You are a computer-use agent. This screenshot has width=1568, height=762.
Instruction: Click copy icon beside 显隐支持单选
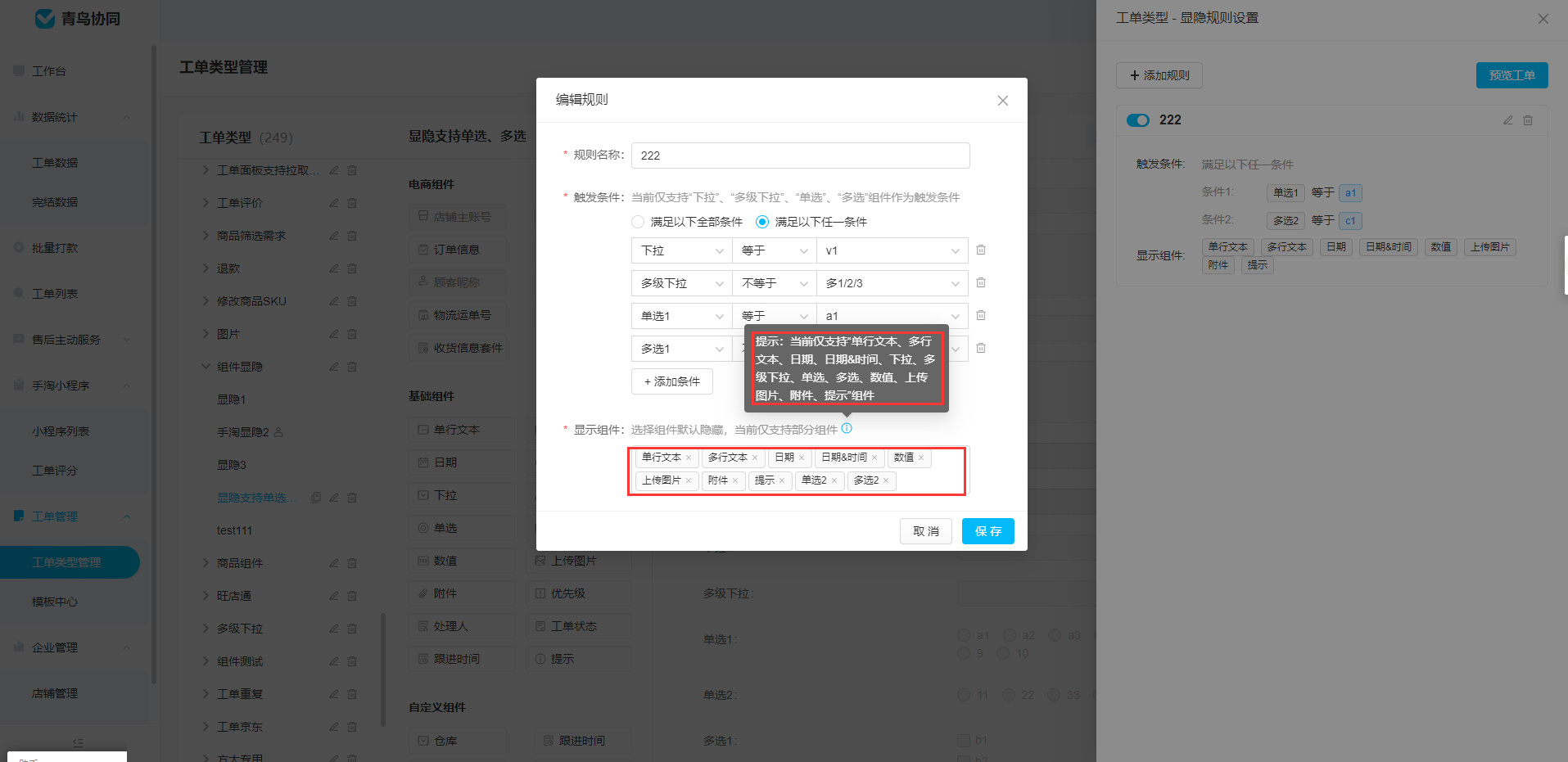coord(316,498)
